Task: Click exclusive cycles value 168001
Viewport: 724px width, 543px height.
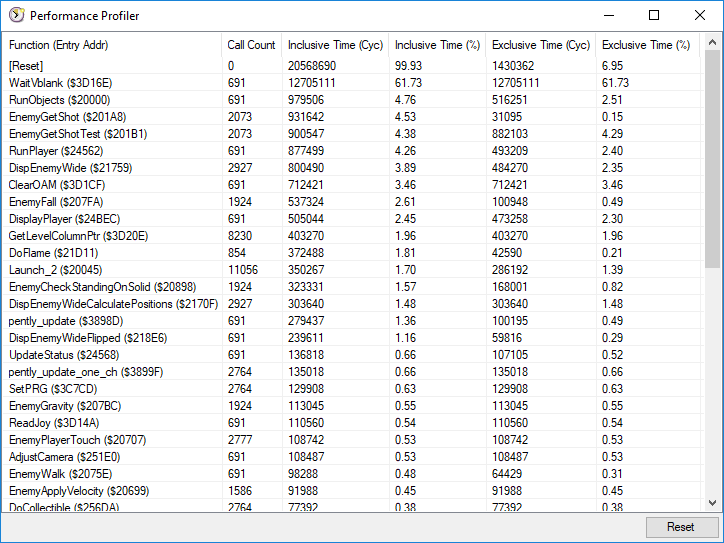Action: (x=510, y=287)
